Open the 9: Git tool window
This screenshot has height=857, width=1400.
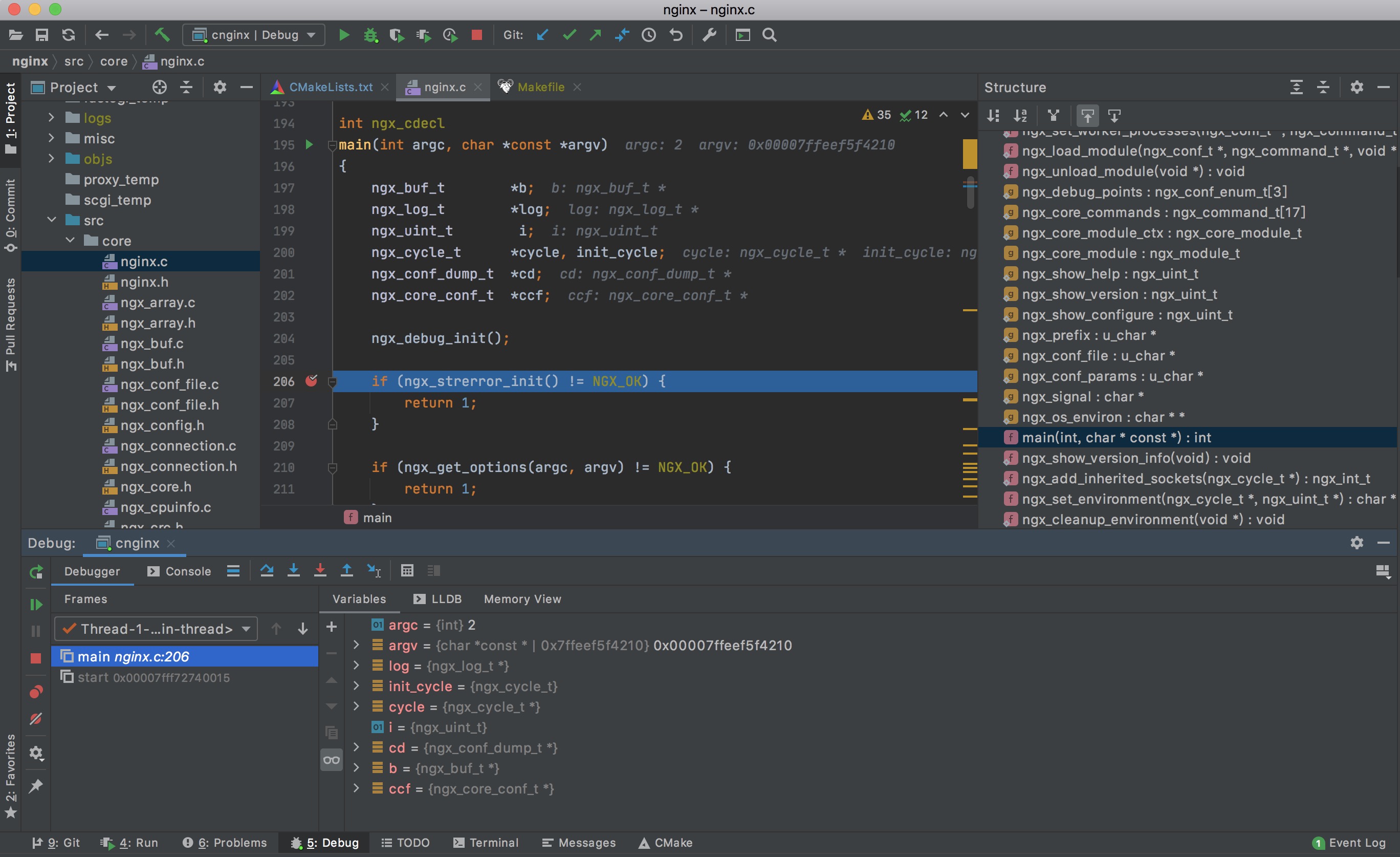point(56,843)
